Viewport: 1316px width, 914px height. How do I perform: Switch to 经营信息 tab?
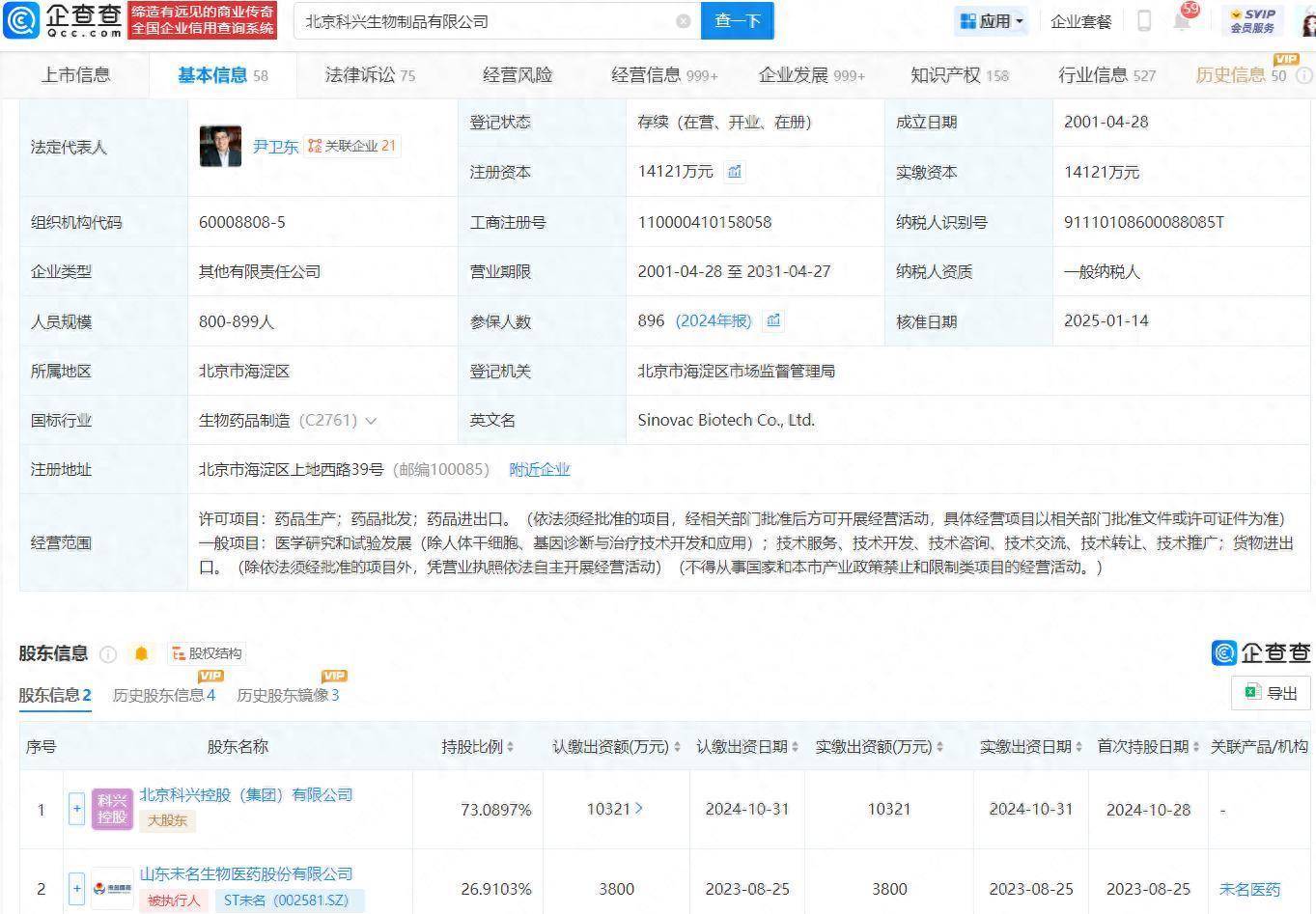point(664,74)
